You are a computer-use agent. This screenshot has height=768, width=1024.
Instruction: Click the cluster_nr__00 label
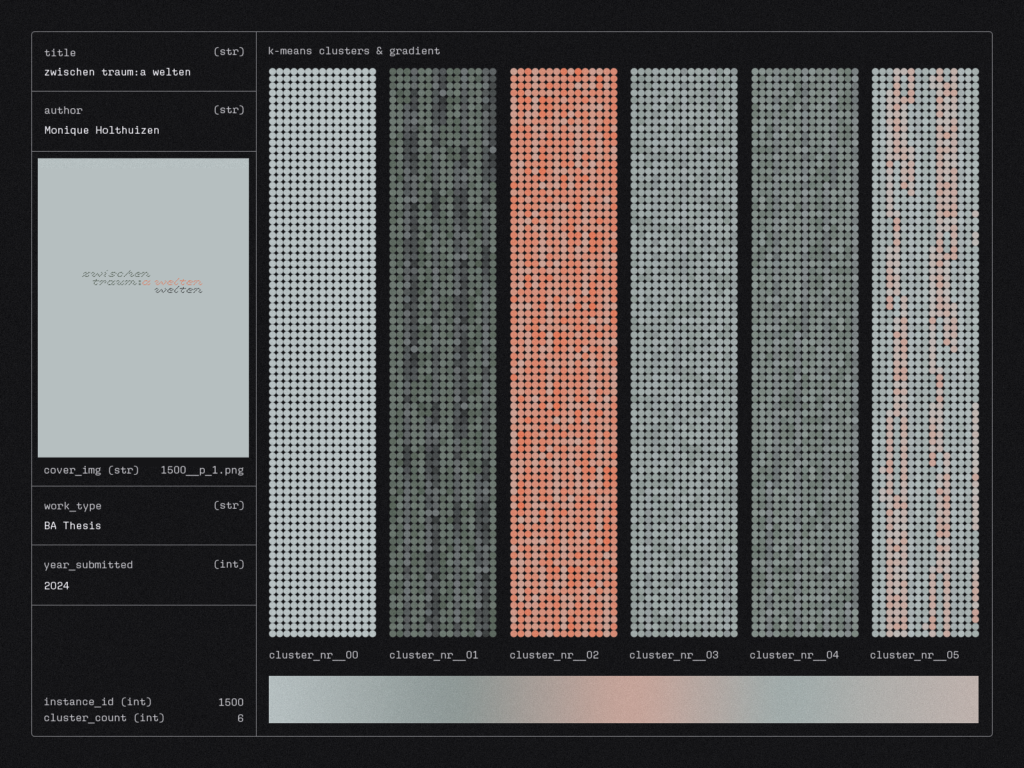tap(313, 655)
